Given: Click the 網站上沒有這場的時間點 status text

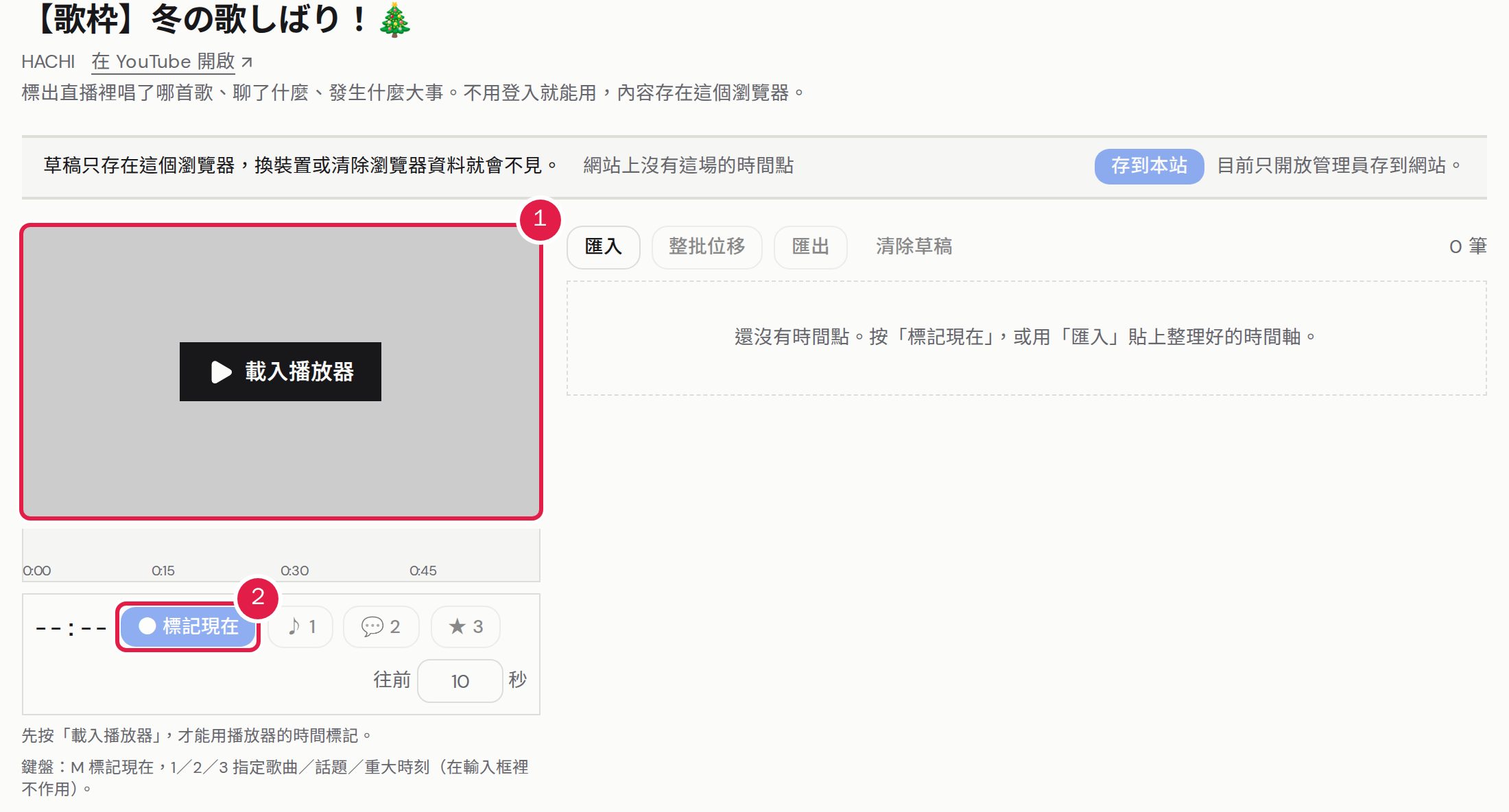Looking at the screenshot, I should pyautogui.click(x=689, y=166).
